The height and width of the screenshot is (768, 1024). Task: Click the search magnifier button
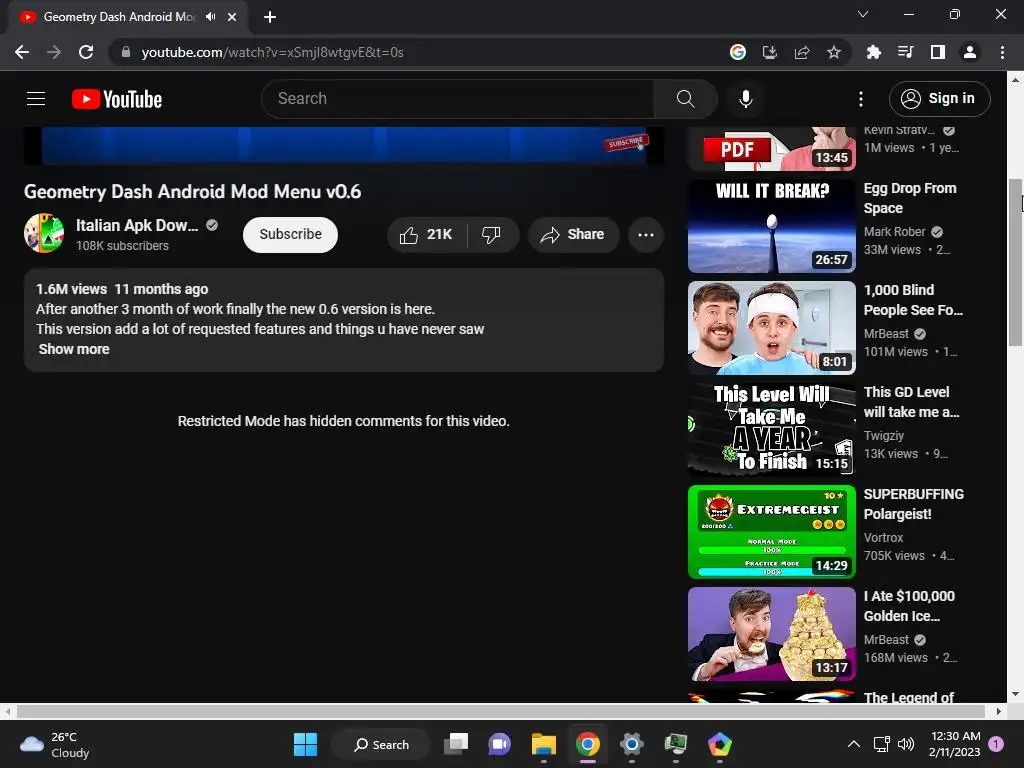click(x=685, y=99)
